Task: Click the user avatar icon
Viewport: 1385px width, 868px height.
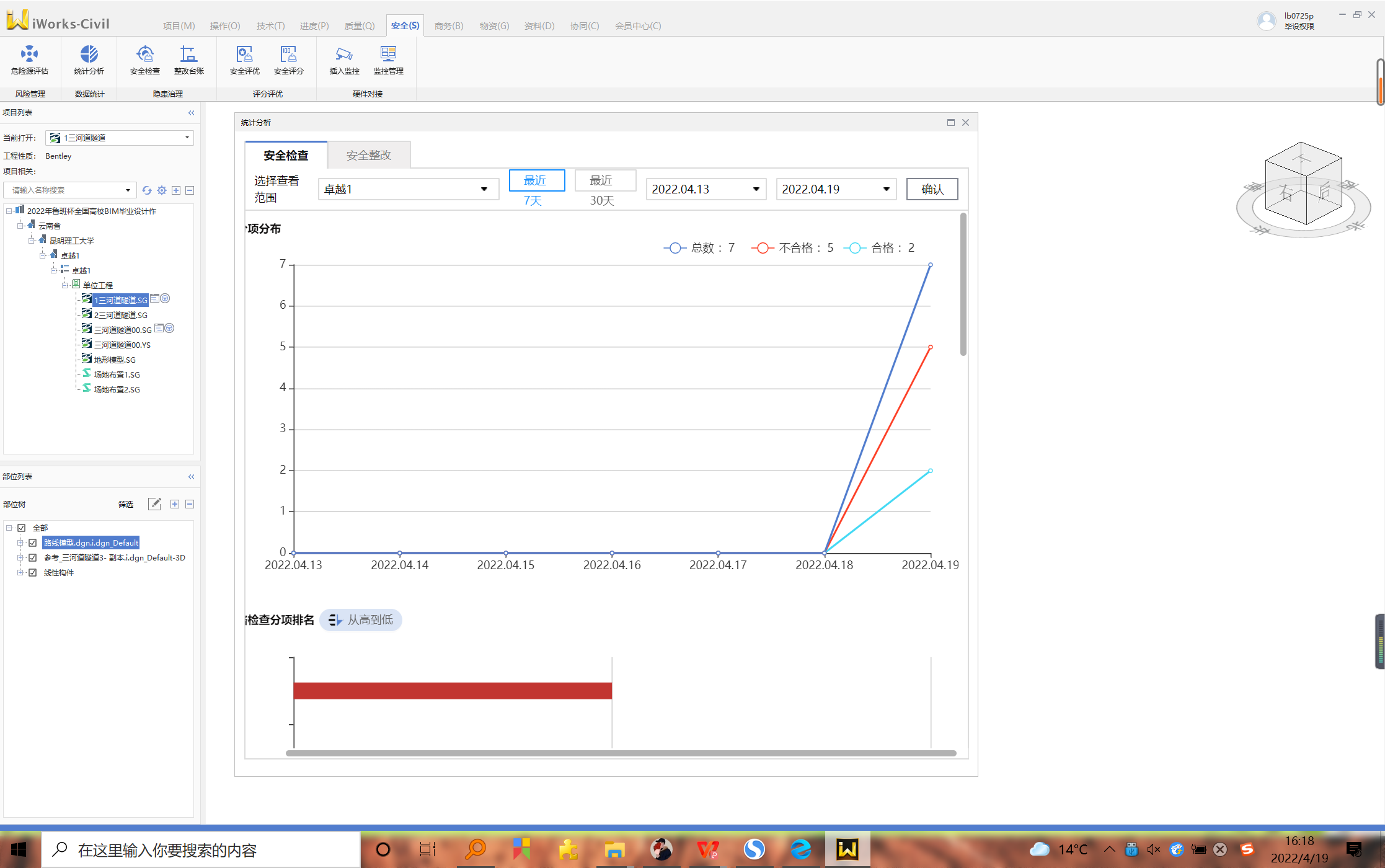Action: coord(1266,21)
